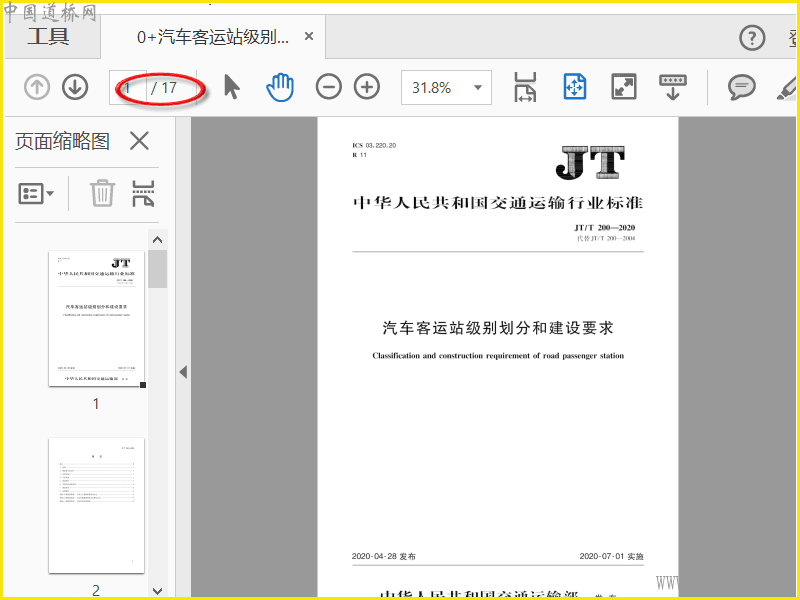Viewport: 800px width, 600px height.
Task: Go to previous page with up arrow icon
Action: [x=37, y=87]
